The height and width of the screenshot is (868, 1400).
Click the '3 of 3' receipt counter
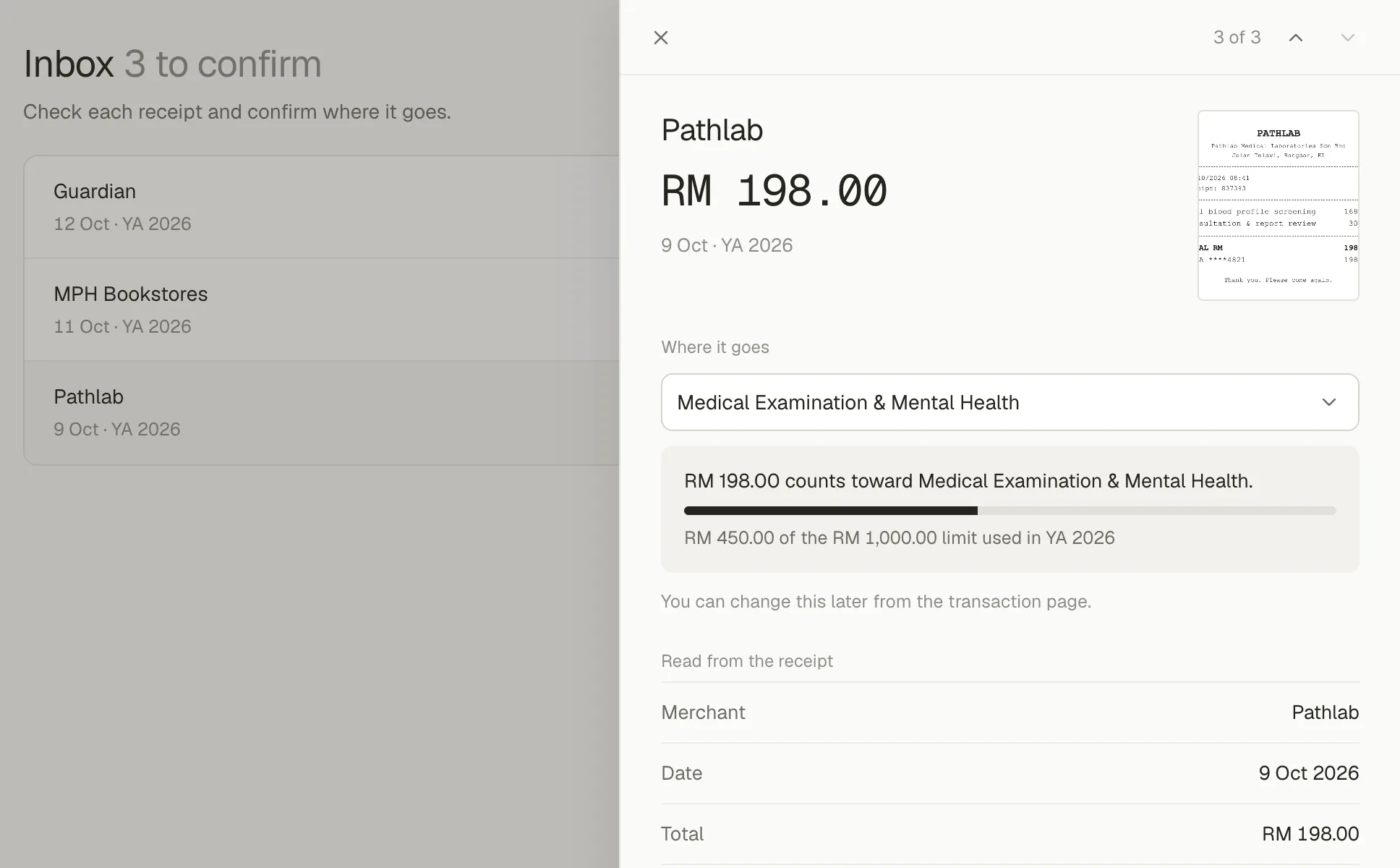click(1237, 38)
